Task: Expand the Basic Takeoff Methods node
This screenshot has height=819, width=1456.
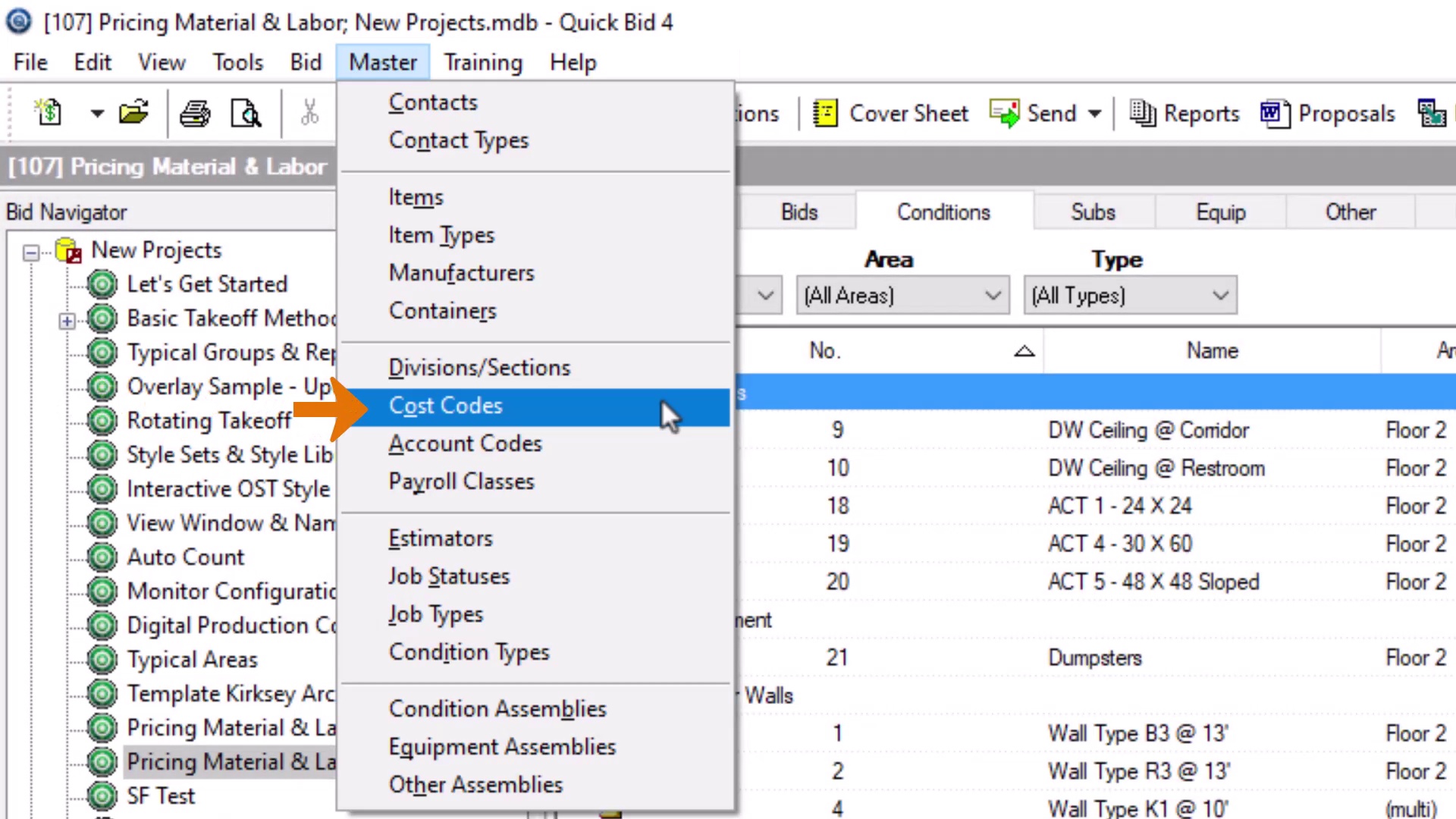Action: [x=67, y=321]
